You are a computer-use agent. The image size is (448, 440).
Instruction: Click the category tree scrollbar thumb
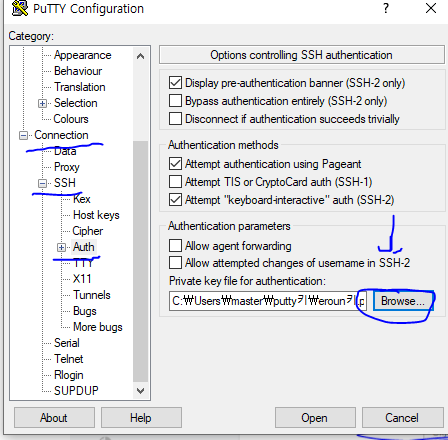141,261
